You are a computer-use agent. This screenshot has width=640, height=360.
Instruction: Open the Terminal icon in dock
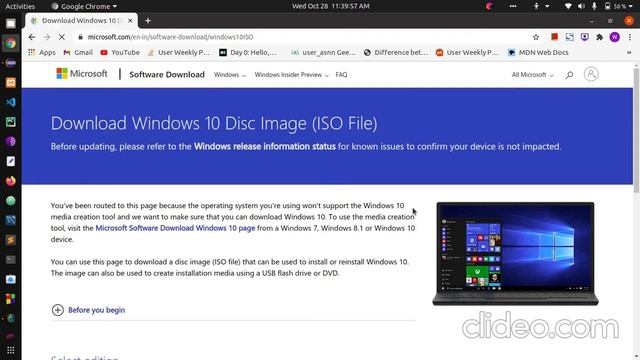[11, 260]
